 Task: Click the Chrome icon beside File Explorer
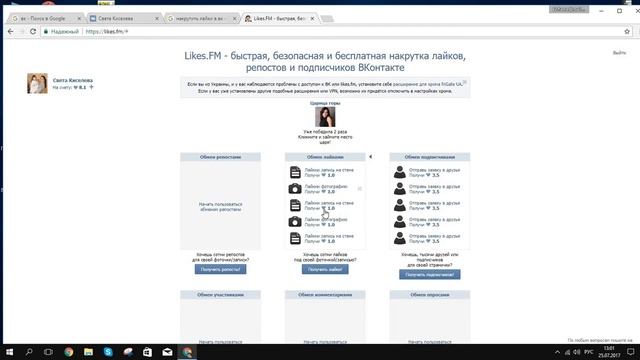(69, 352)
